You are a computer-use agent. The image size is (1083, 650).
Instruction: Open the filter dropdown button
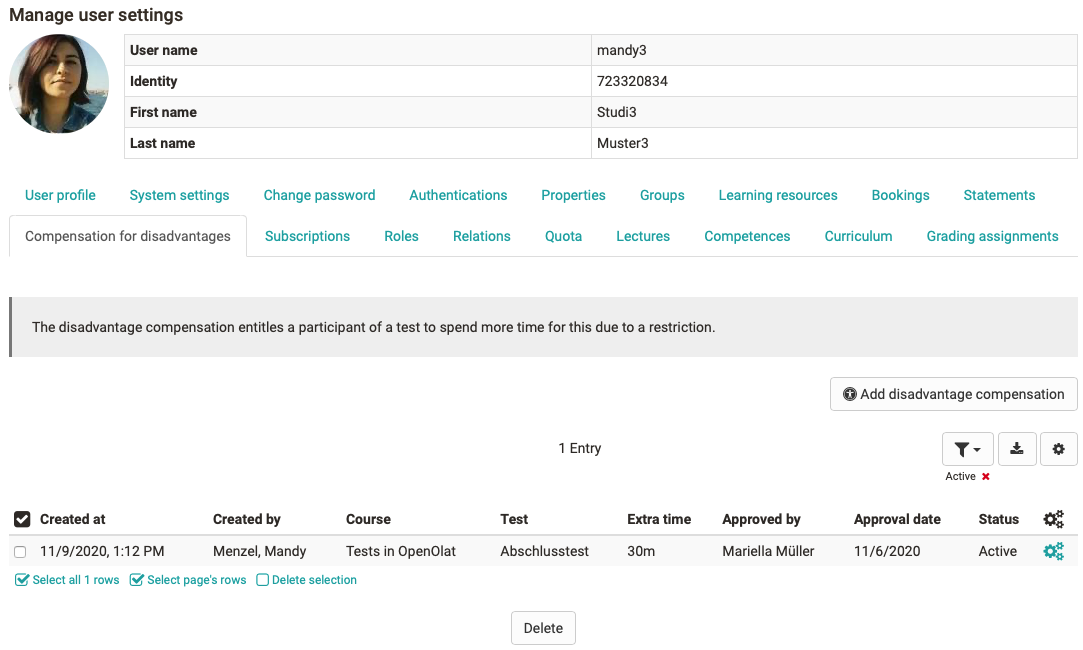(x=967, y=449)
